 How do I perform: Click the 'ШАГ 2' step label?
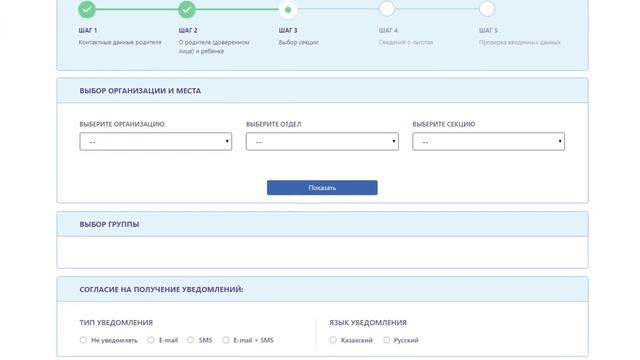(188, 30)
